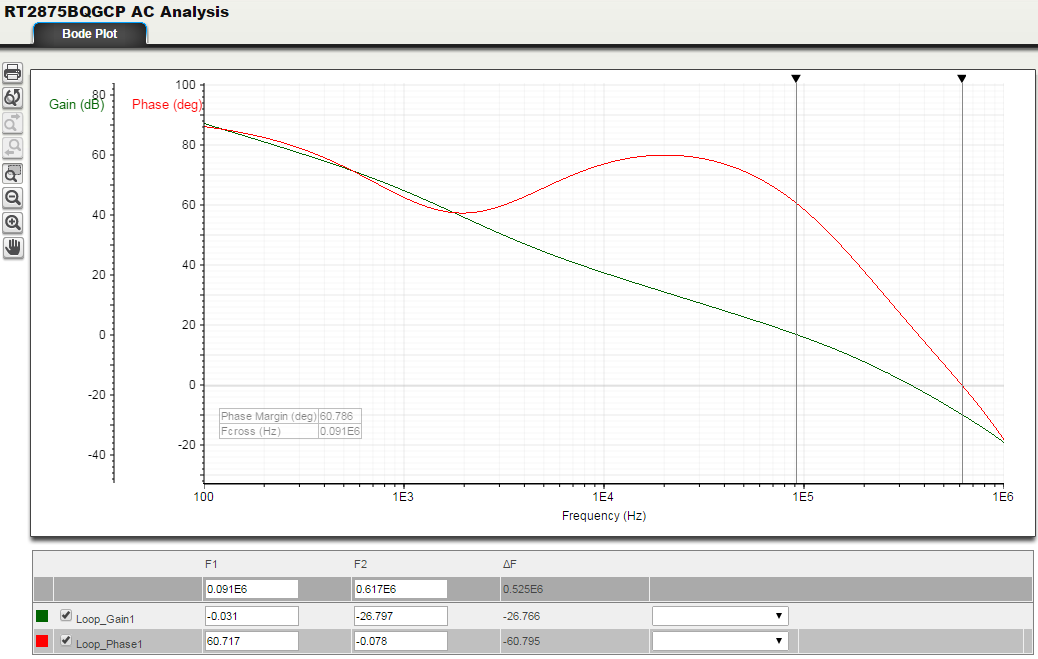The height and width of the screenshot is (659, 1038).
Task: Click the F1 frequency input showing 0.091E6
Action: 252,588
